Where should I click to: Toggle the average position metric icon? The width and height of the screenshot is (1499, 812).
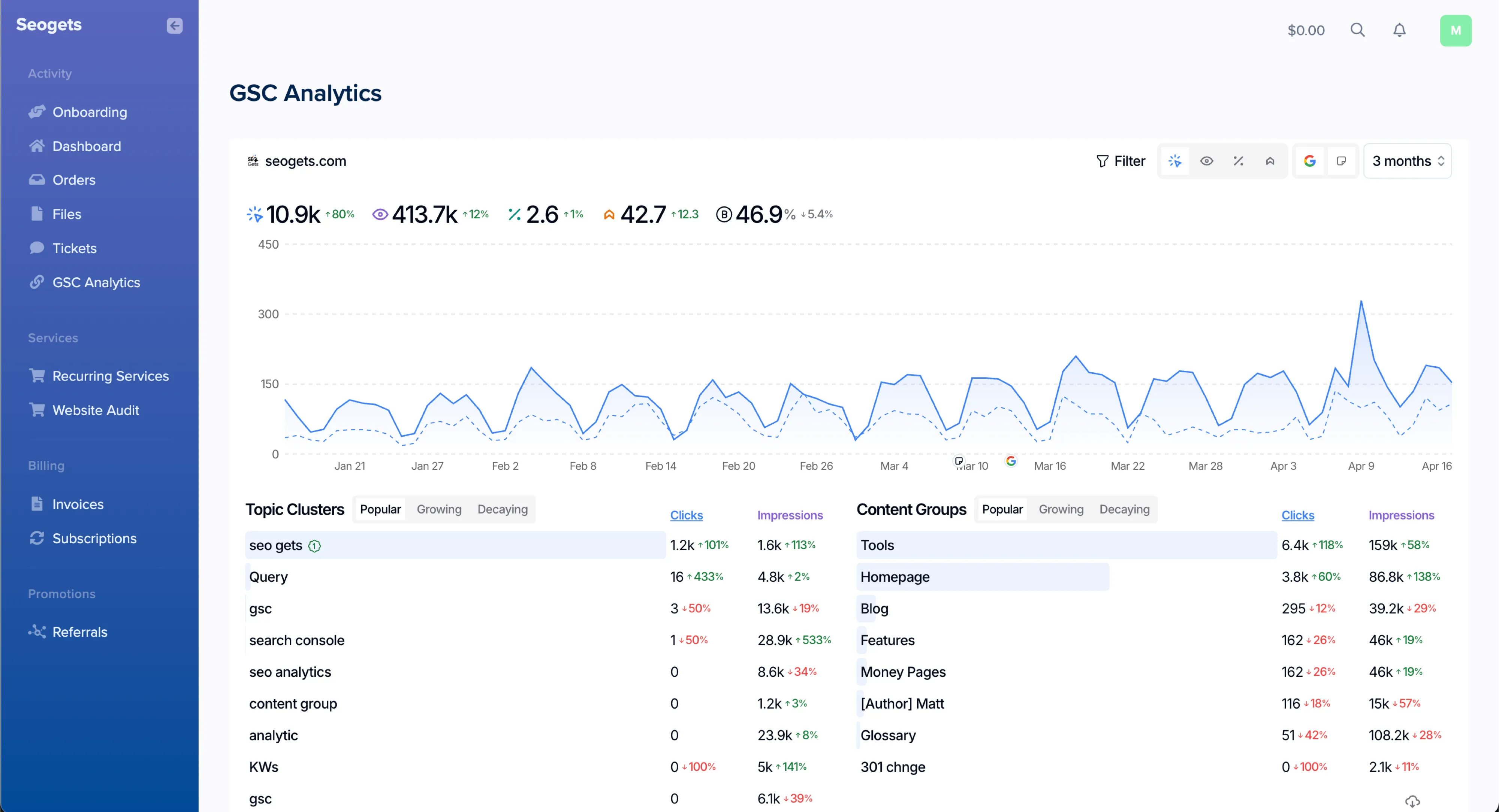click(x=1270, y=161)
